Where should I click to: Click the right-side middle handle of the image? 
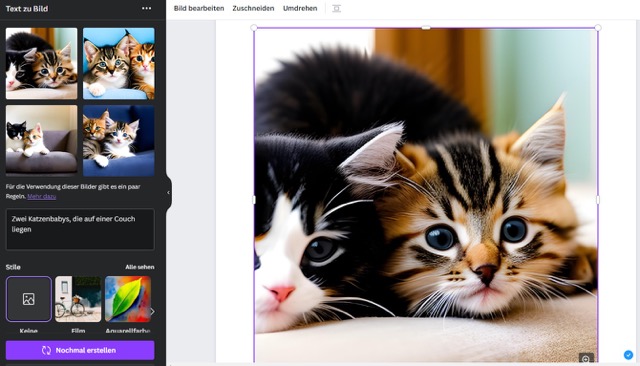tap(598, 200)
